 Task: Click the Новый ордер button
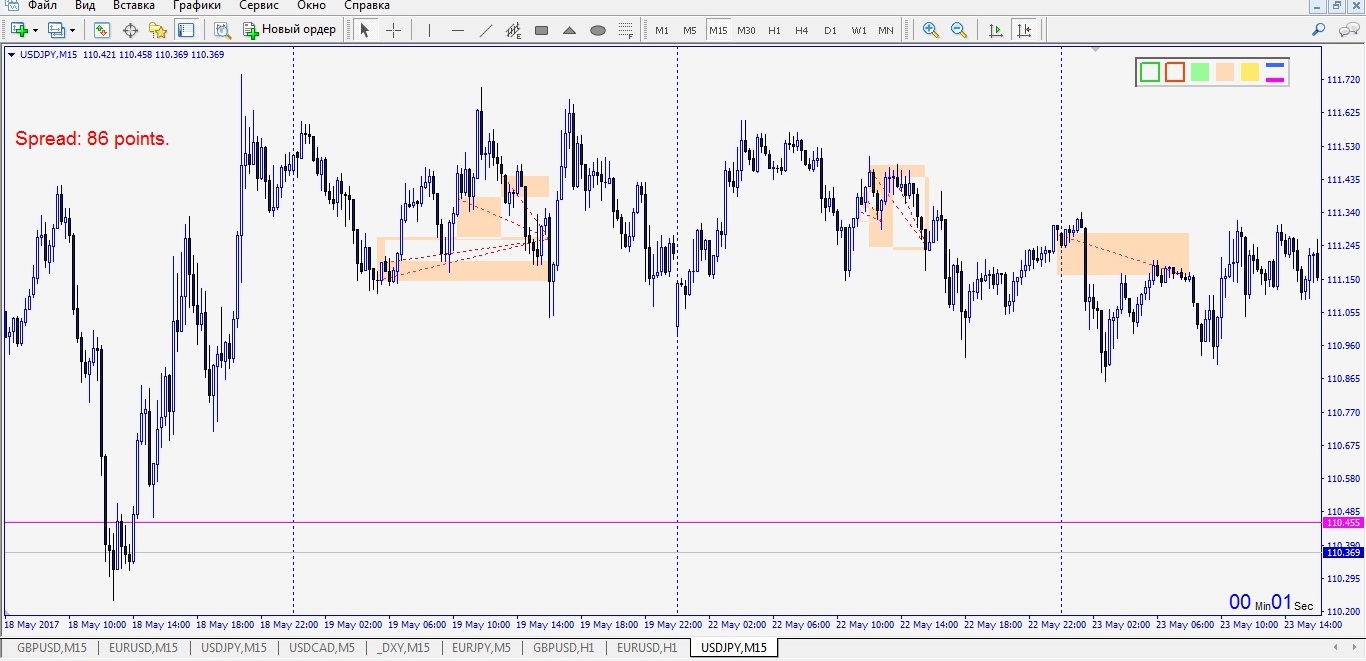[289, 30]
